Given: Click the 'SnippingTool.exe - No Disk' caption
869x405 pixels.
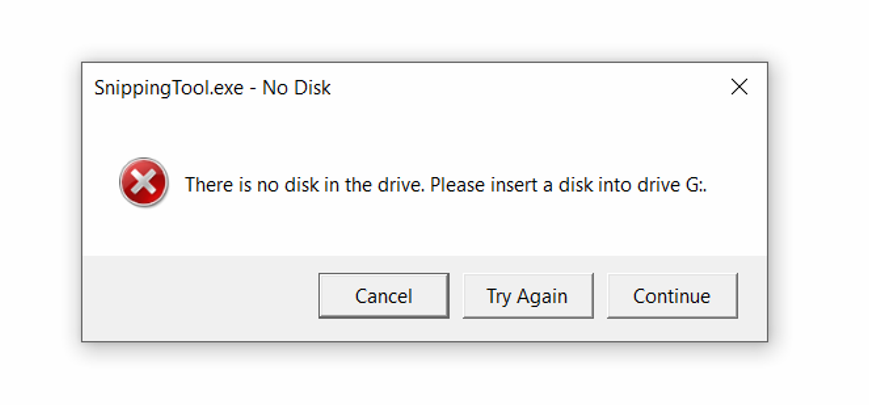Looking at the screenshot, I should [212, 88].
